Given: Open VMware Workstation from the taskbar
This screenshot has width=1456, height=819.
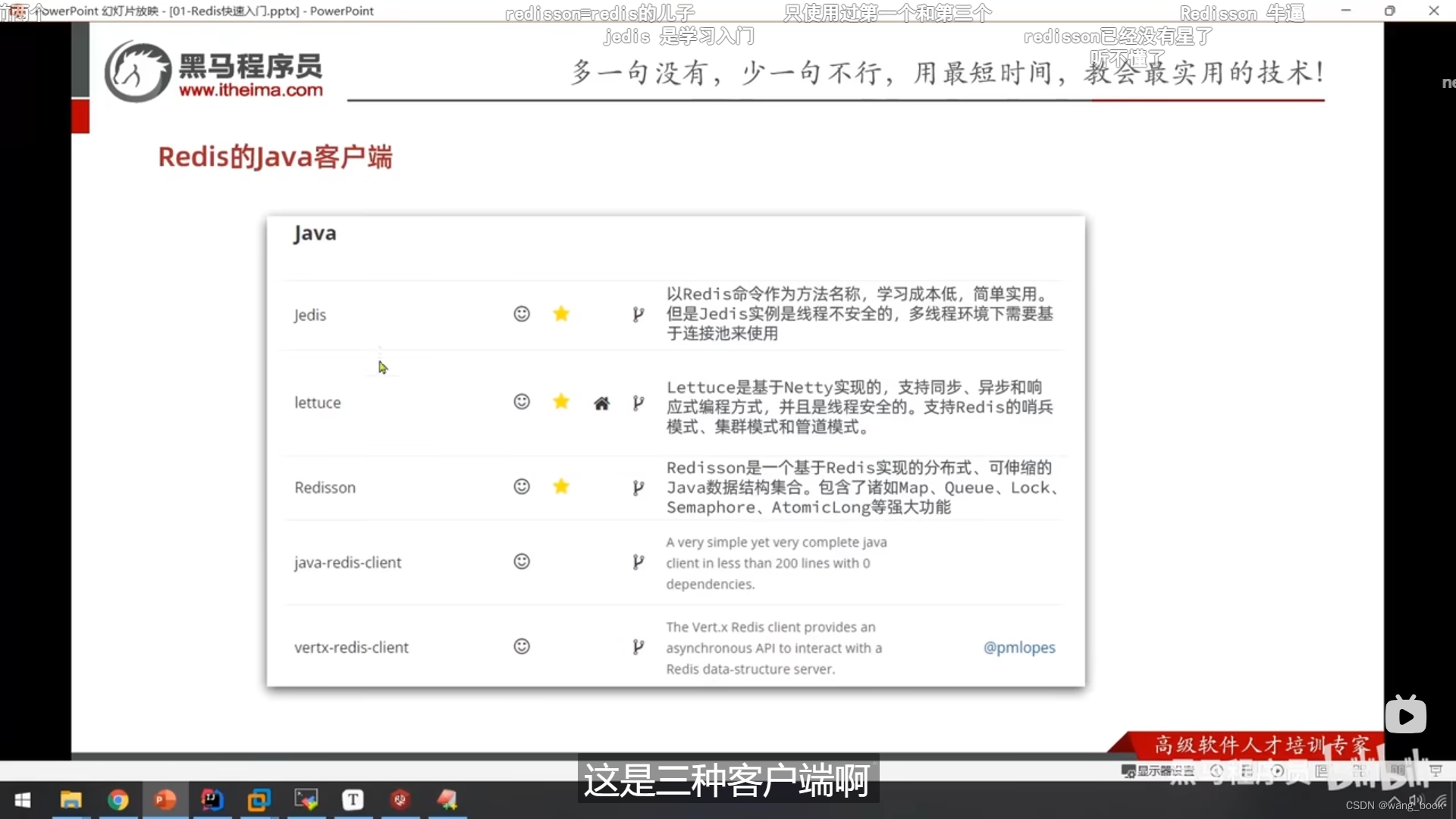Looking at the screenshot, I should [x=260, y=802].
